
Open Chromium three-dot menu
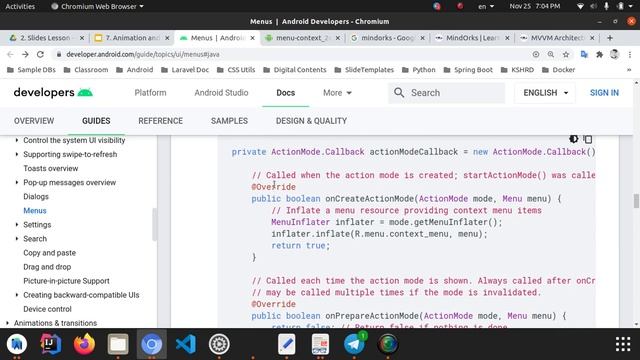(630, 54)
